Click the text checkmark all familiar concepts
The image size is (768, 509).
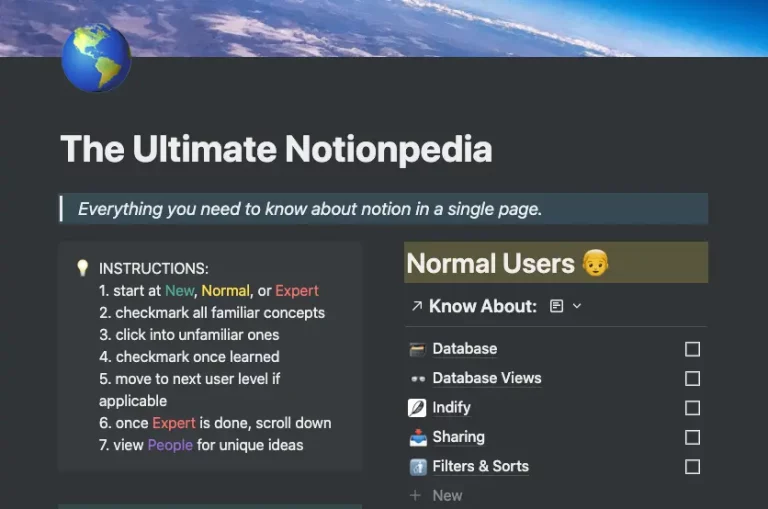(x=220, y=313)
